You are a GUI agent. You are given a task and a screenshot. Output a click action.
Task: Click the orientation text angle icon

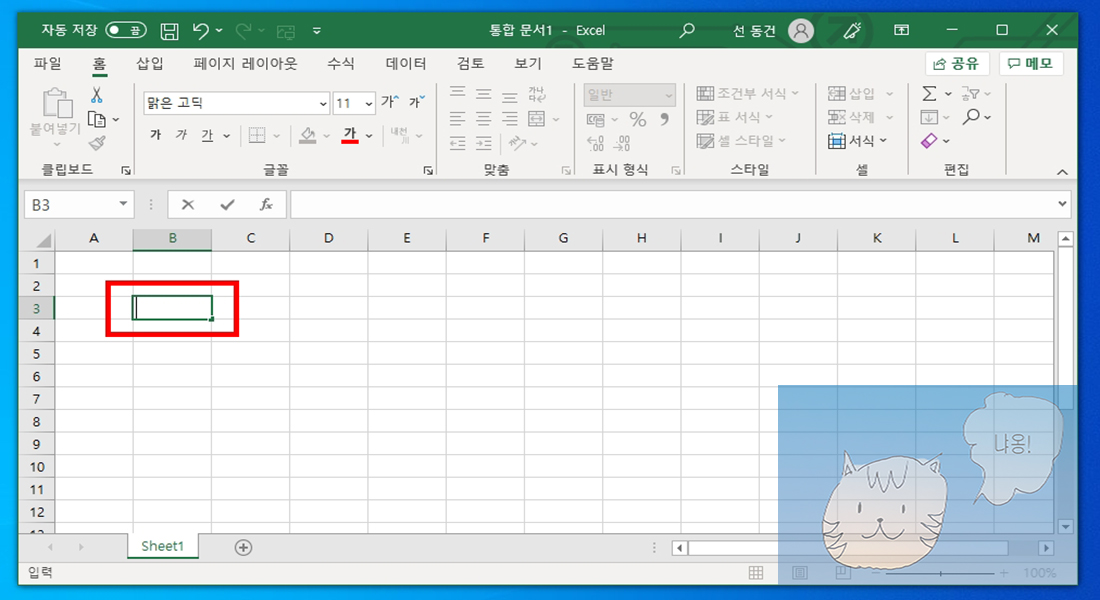pos(518,143)
